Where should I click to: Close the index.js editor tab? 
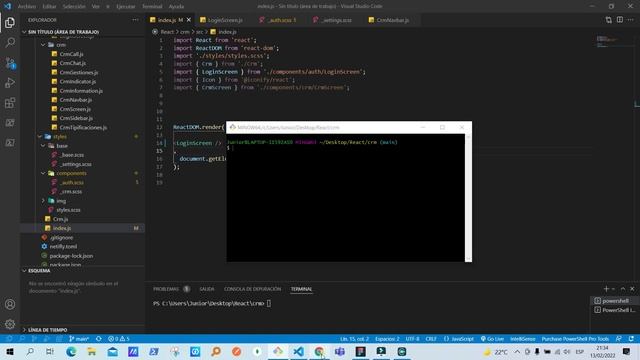[189, 20]
